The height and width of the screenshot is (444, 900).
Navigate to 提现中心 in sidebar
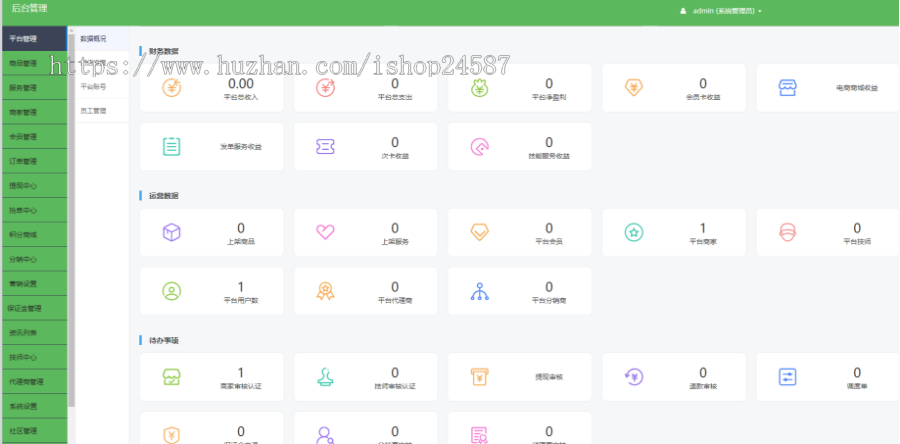[34, 186]
